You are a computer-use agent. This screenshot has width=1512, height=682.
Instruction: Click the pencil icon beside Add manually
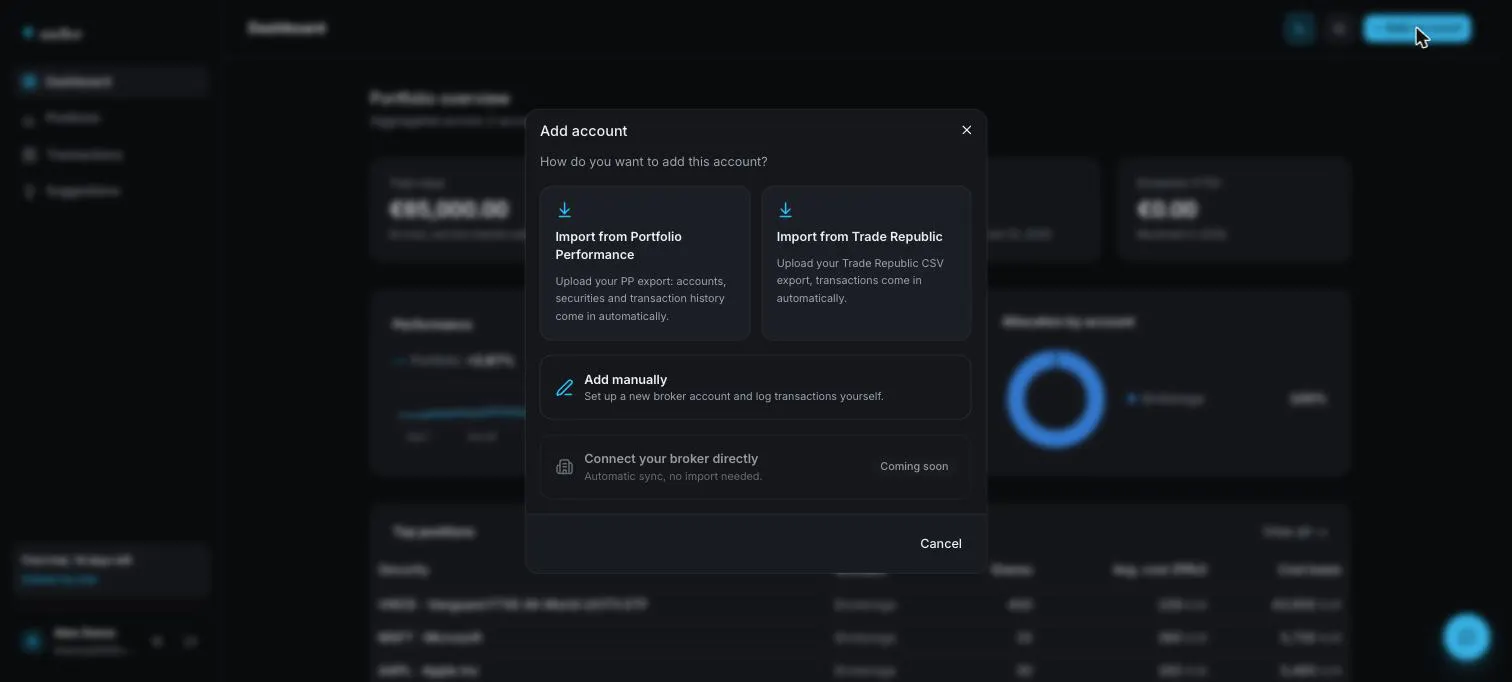[x=564, y=387]
